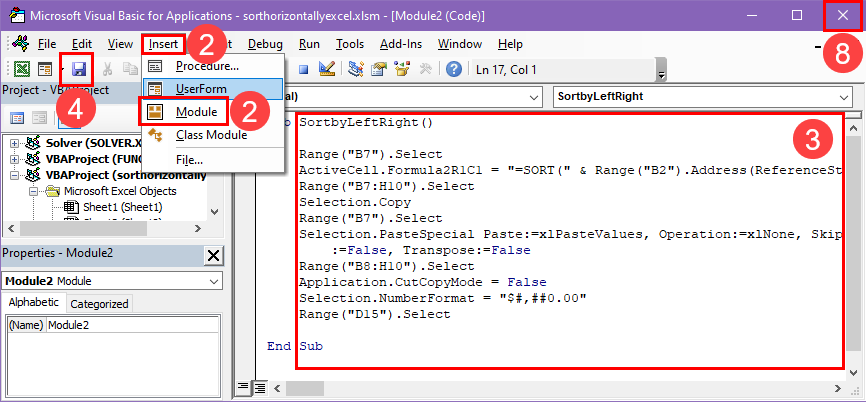Open the Tools menu

[x=350, y=44]
